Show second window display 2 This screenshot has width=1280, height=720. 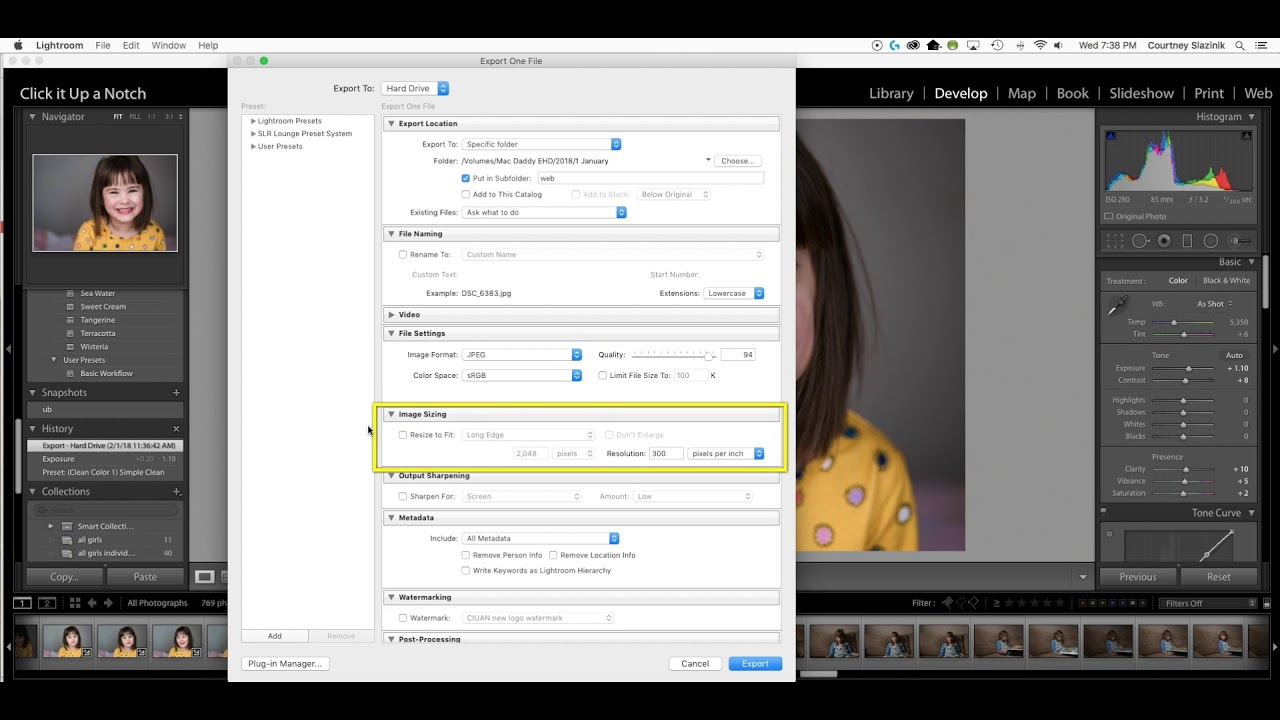click(46, 603)
